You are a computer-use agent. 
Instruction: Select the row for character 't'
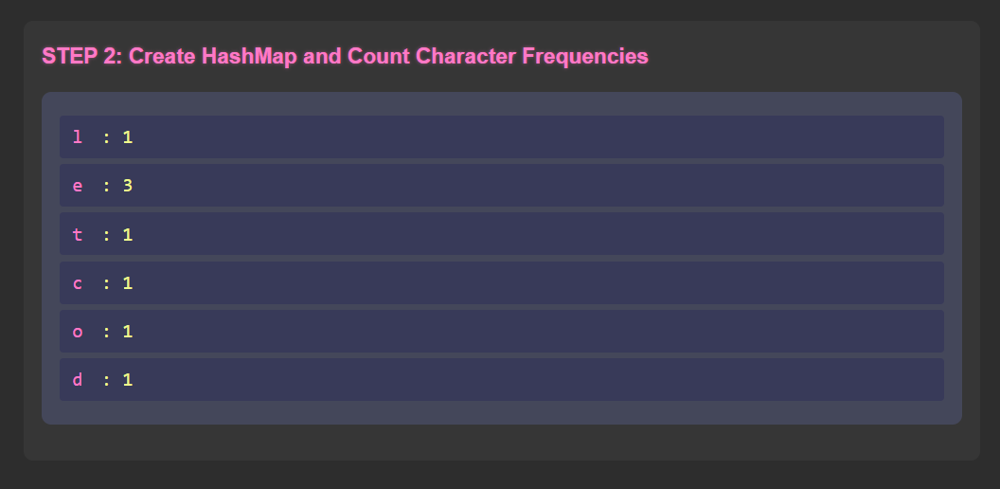(x=501, y=234)
